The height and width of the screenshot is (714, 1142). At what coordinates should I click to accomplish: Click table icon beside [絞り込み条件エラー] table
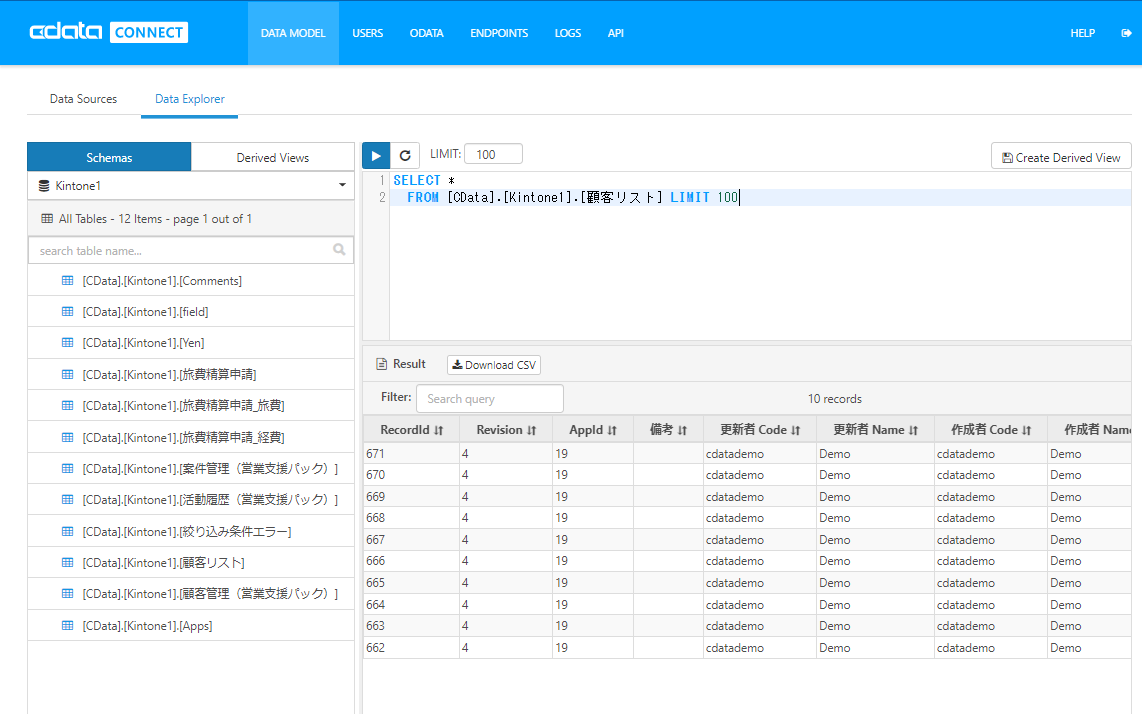(x=68, y=531)
